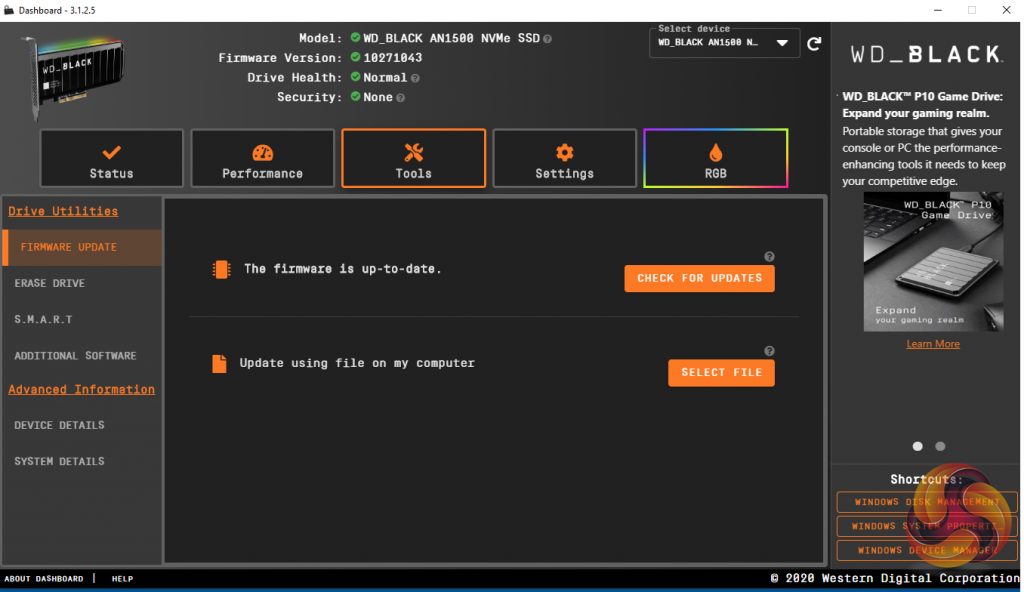Screen dimensions: 1024x592
Task: Click the Check For Updates button
Action: click(x=699, y=278)
